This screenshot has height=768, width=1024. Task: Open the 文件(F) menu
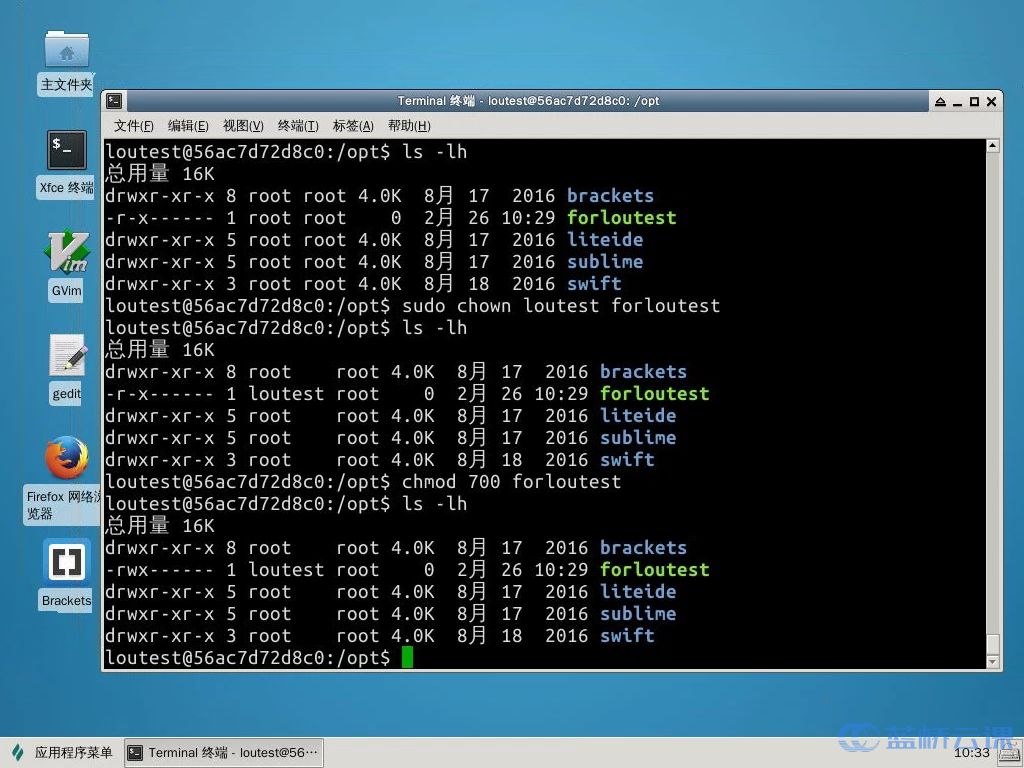click(x=134, y=126)
